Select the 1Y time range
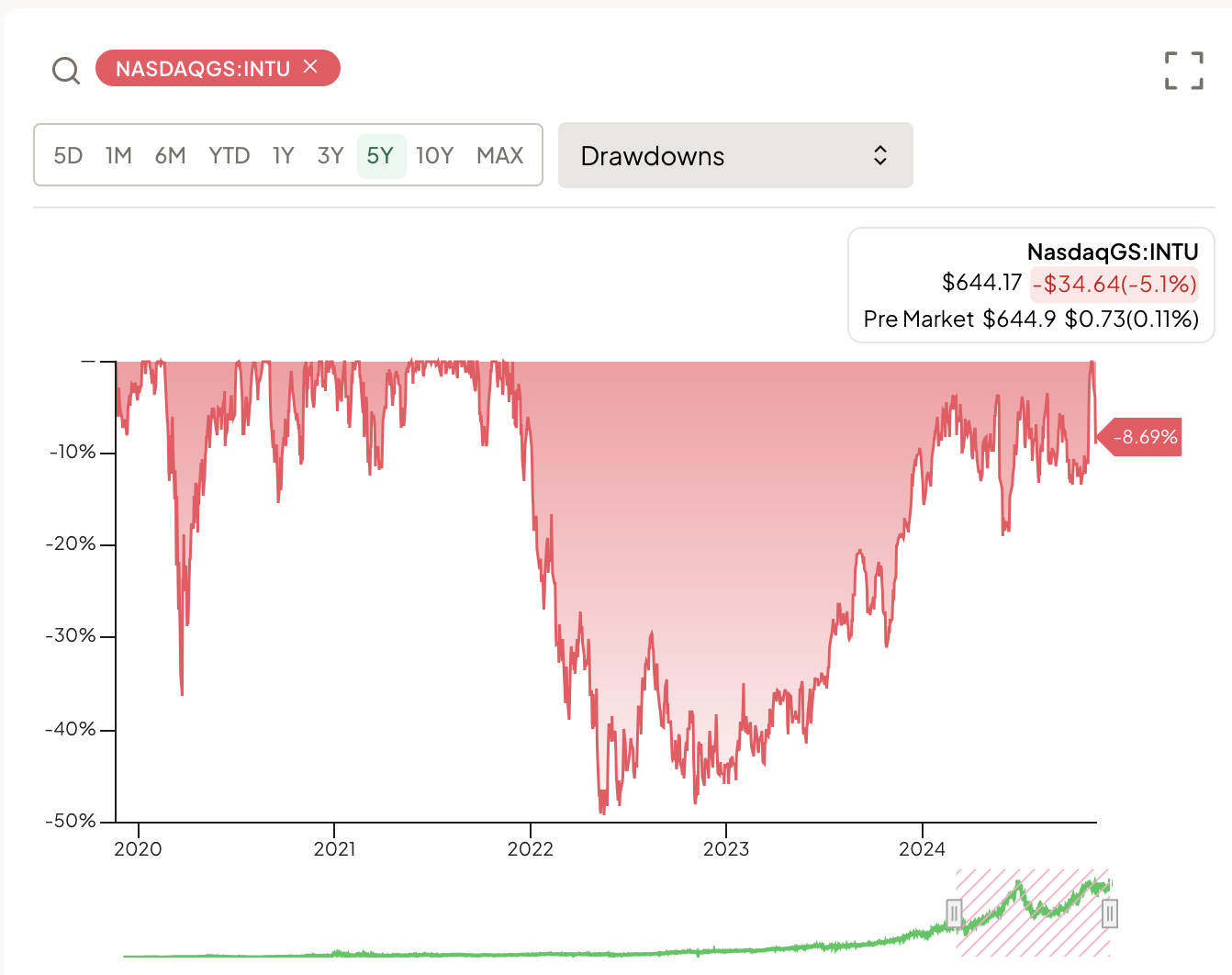The image size is (1232, 975). click(283, 155)
